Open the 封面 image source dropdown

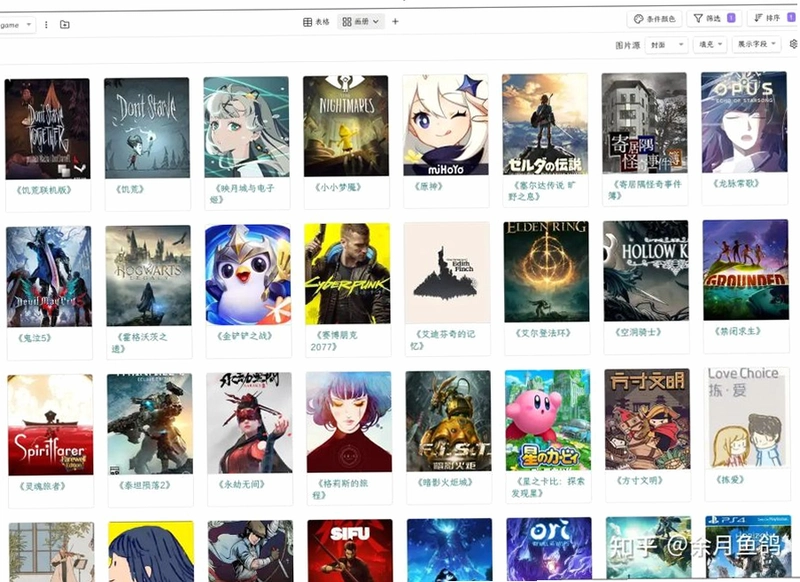coord(666,45)
